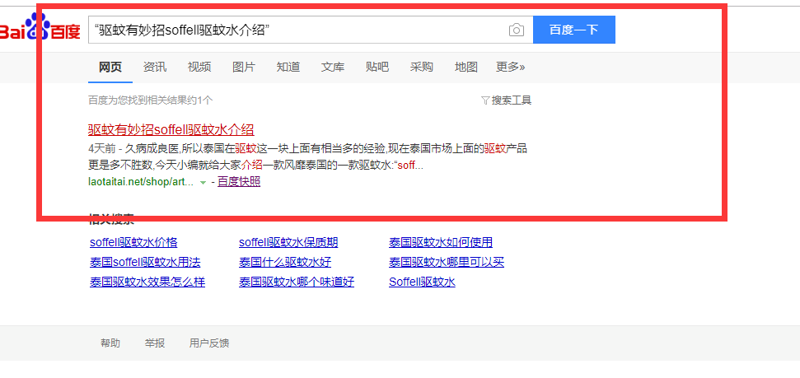Open the 图片 tab
800x378 pixels.
pyautogui.click(x=244, y=67)
